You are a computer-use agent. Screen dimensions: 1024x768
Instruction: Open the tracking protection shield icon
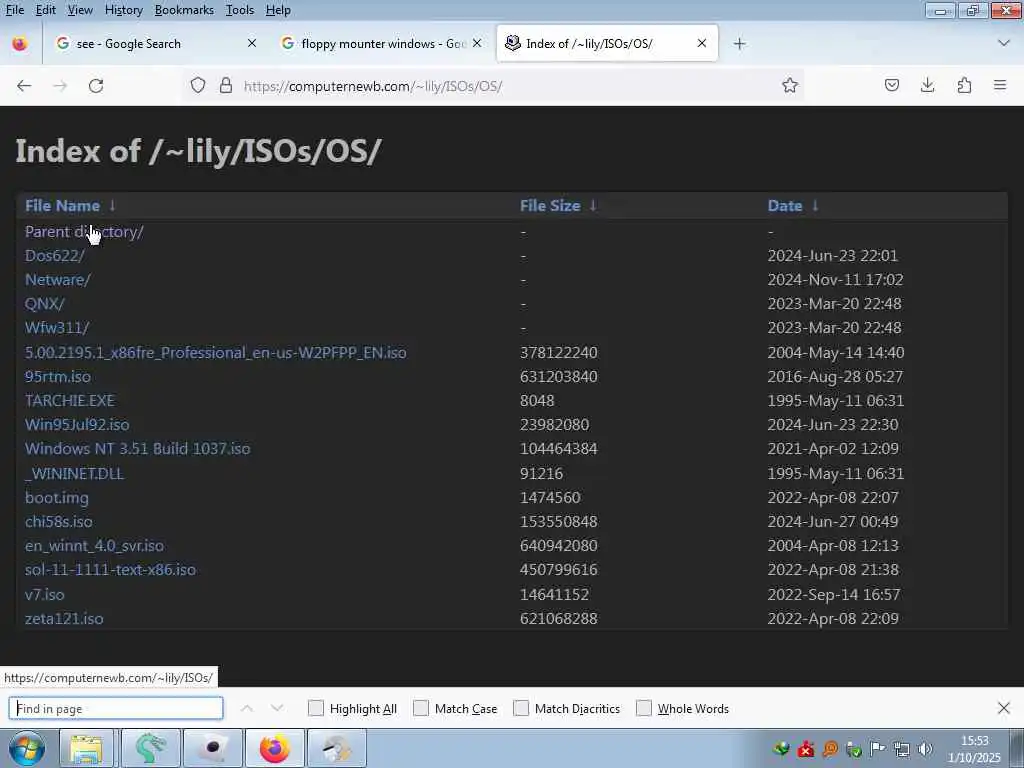click(x=198, y=86)
